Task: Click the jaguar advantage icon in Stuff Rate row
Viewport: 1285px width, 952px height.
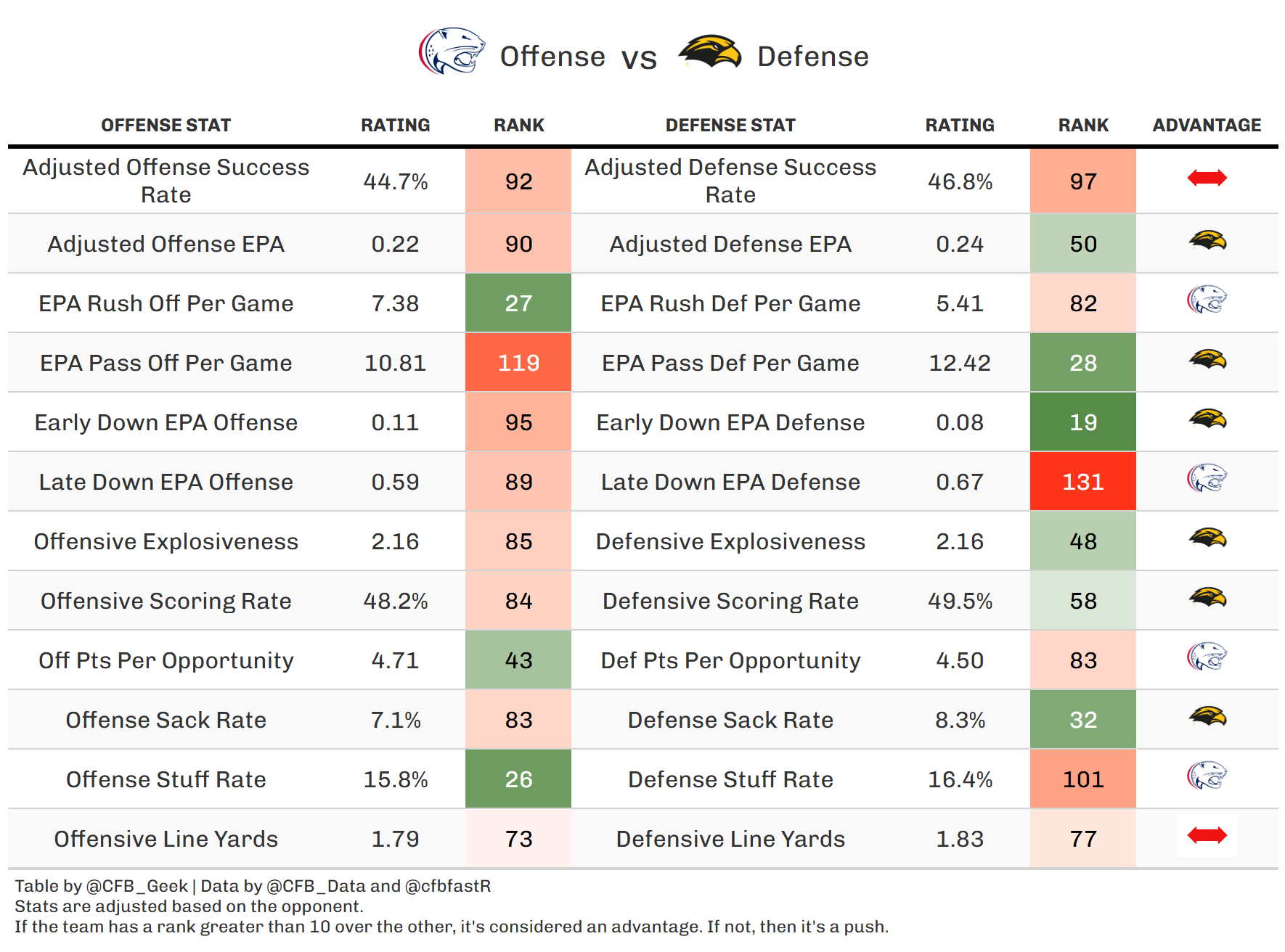Action: point(1207,776)
